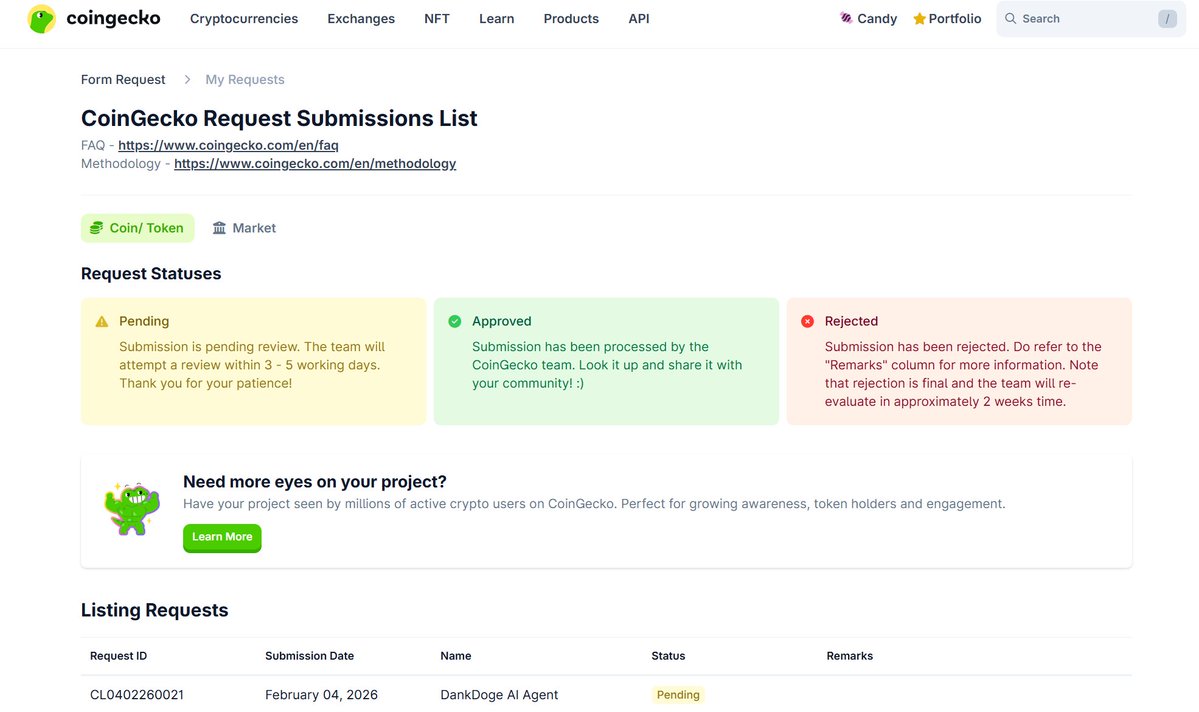Click request ID CL0402260021
The height and width of the screenshot is (712, 1199).
tap(137, 694)
